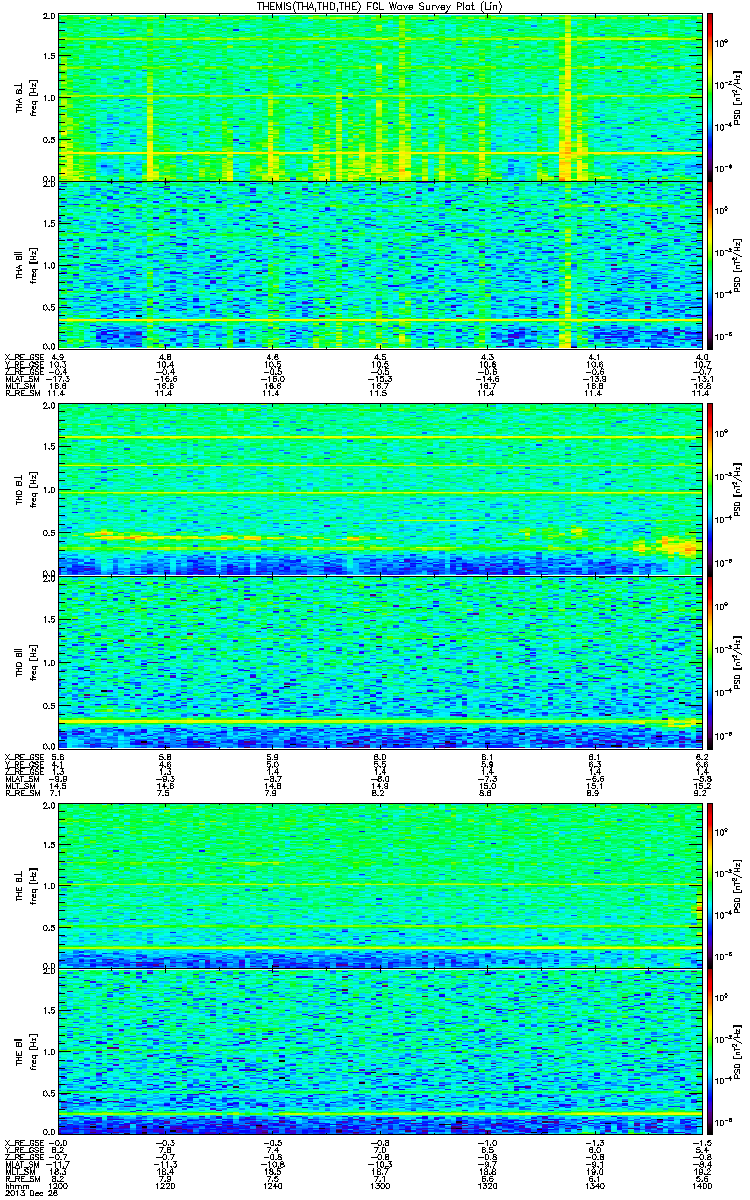The image size is (750, 1200).
Task: Click the PSD label of THA BL color bar
Action: (x=739, y=98)
